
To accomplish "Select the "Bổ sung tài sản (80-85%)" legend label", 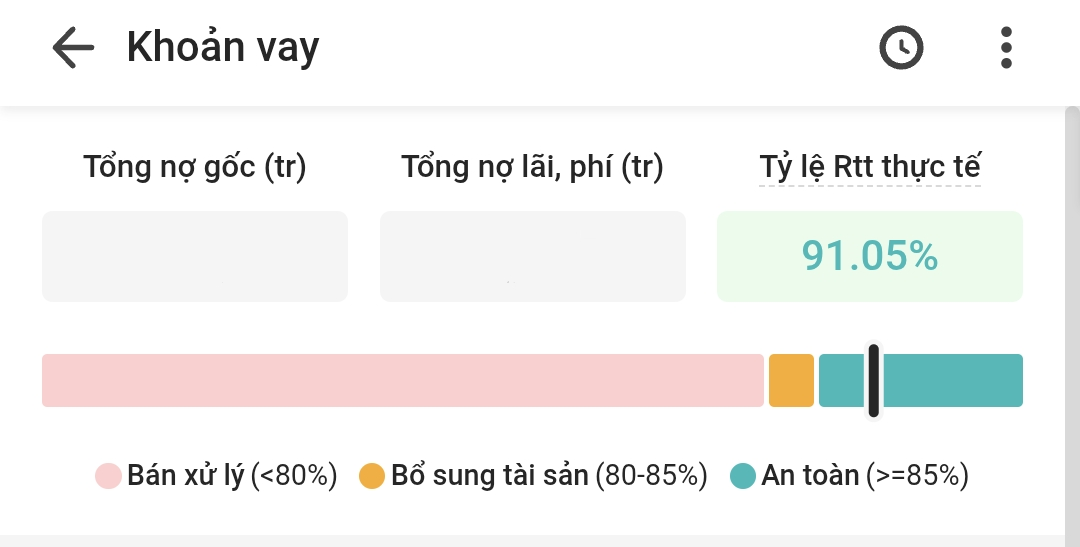I will tap(549, 476).
